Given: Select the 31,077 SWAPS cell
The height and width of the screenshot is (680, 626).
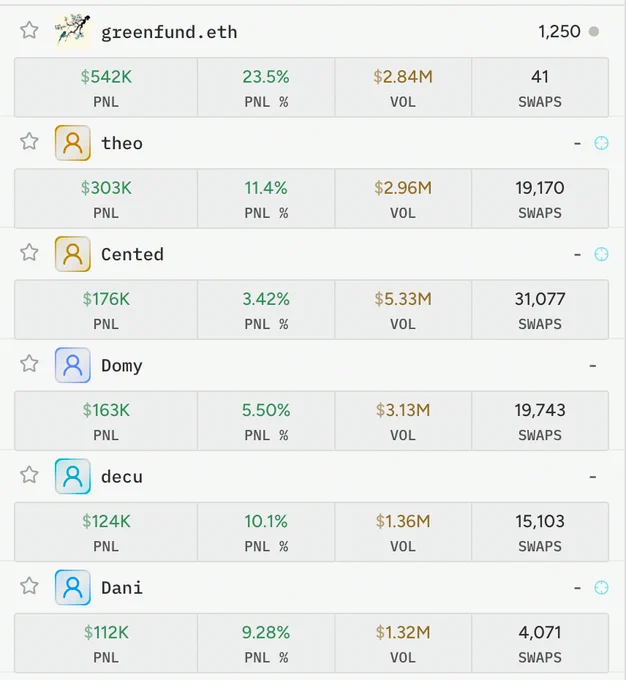Looking at the screenshot, I should [x=540, y=310].
